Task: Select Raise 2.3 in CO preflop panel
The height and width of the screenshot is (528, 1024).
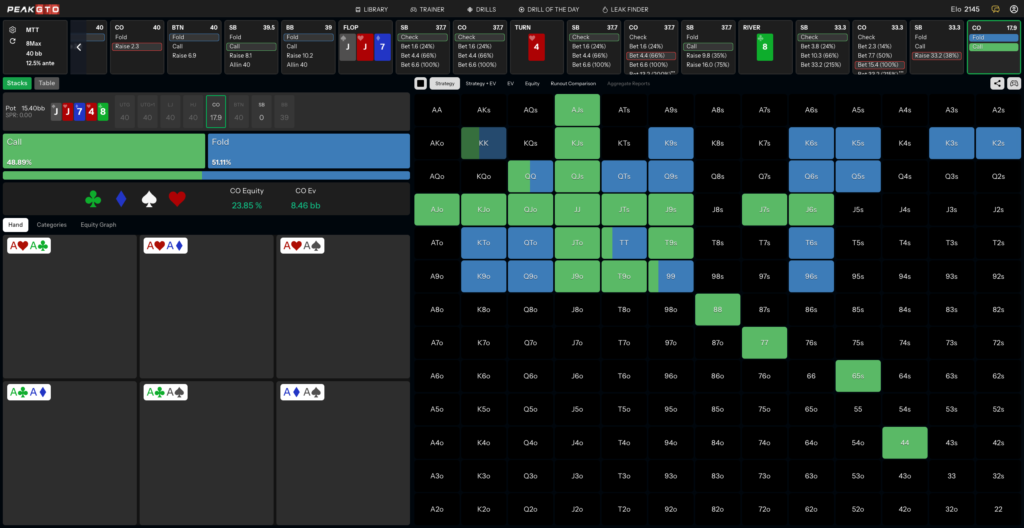Action: pyautogui.click(x=137, y=46)
